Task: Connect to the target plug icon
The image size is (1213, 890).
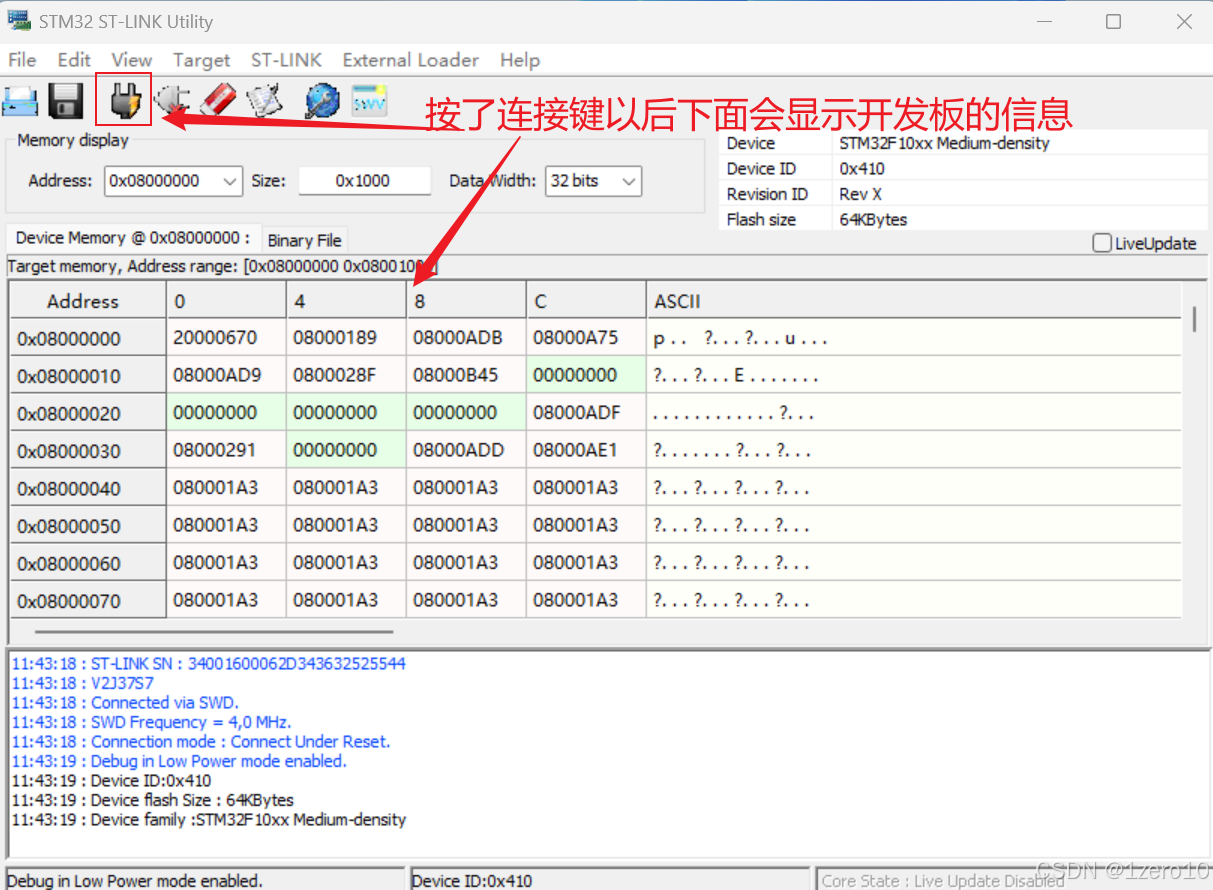Action: pyautogui.click(x=124, y=100)
